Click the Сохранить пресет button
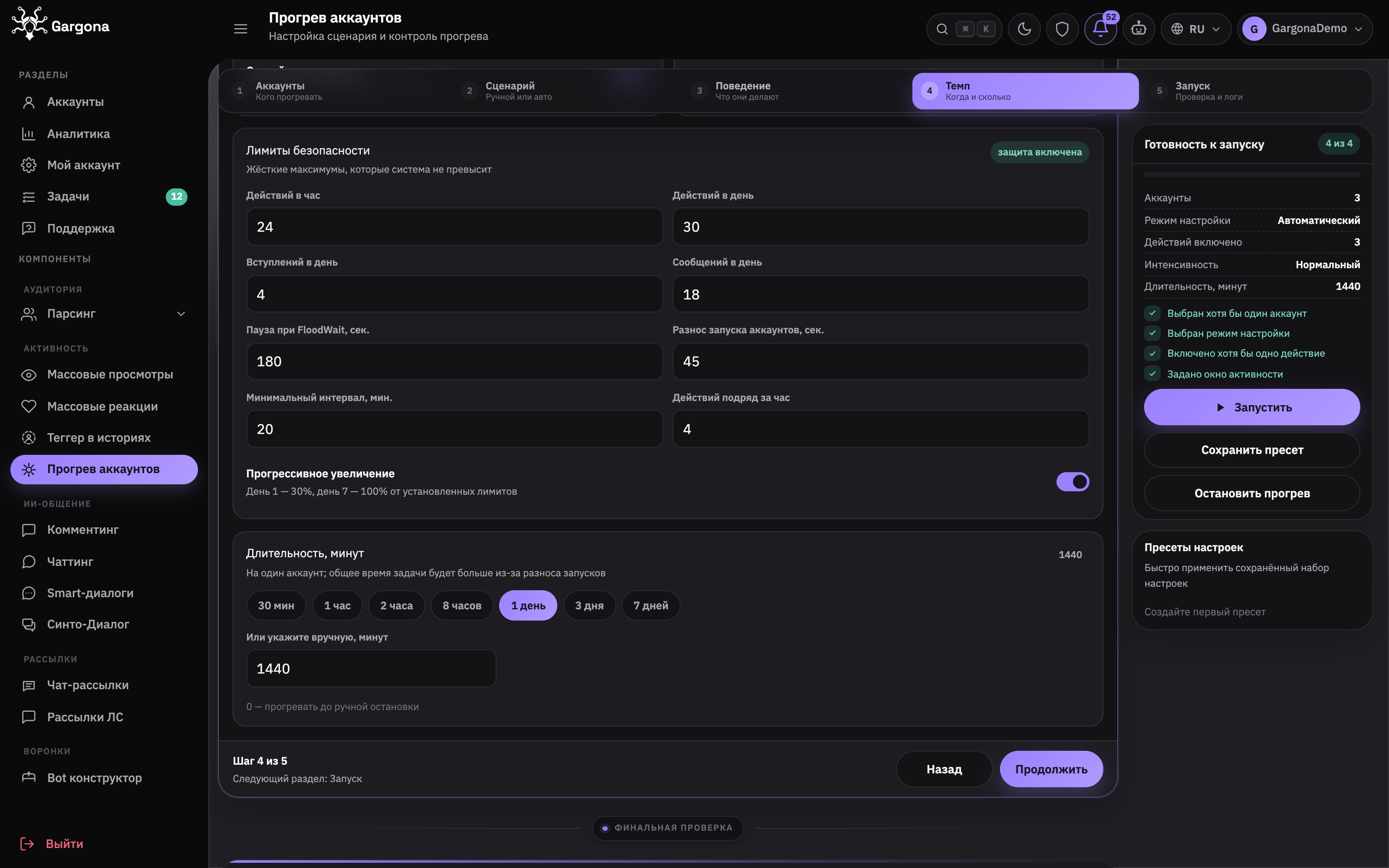The width and height of the screenshot is (1389, 868). pos(1252,450)
